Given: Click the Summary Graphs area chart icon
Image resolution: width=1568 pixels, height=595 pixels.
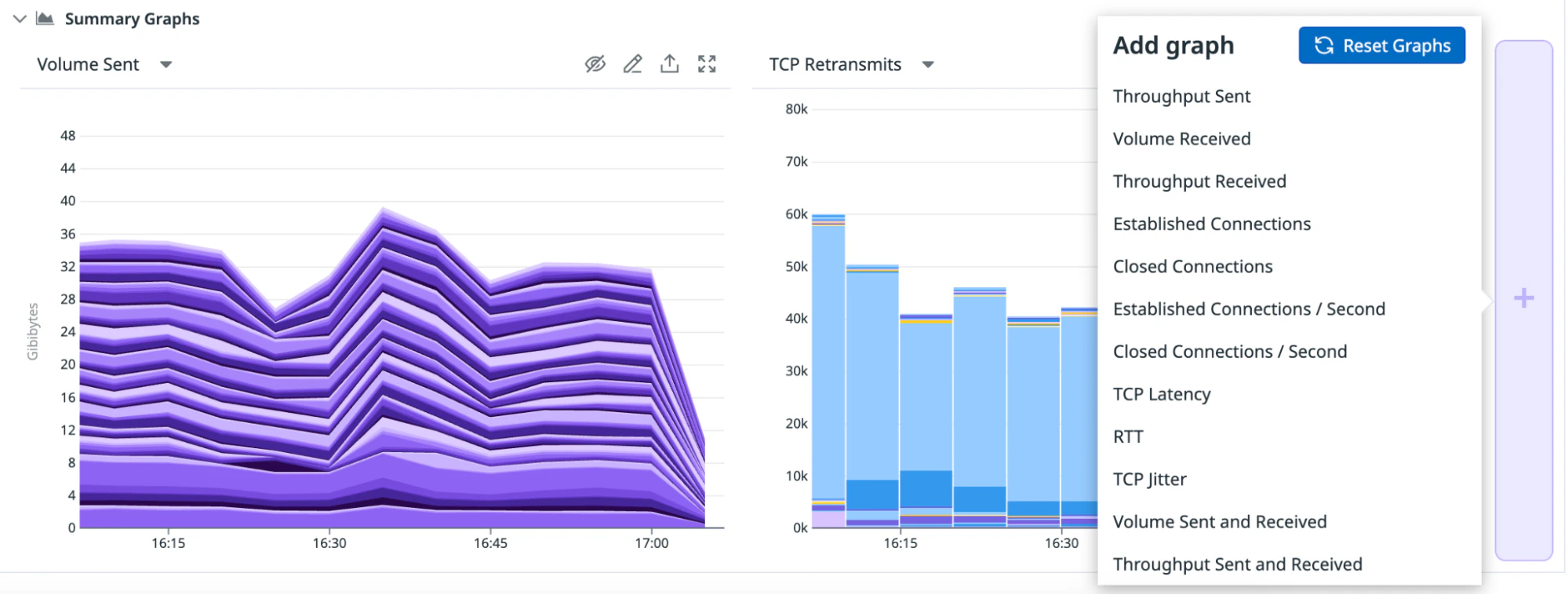Looking at the screenshot, I should coord(45,18).
